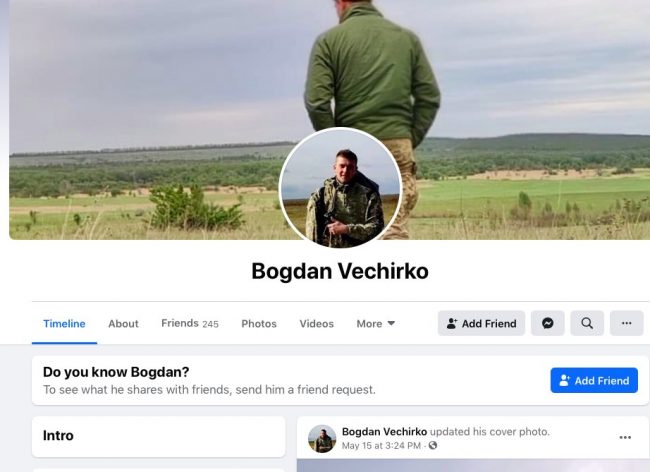The image size is (650, 472).
Task: Go to the Photos tab
Action: click(x=259, y=324)
